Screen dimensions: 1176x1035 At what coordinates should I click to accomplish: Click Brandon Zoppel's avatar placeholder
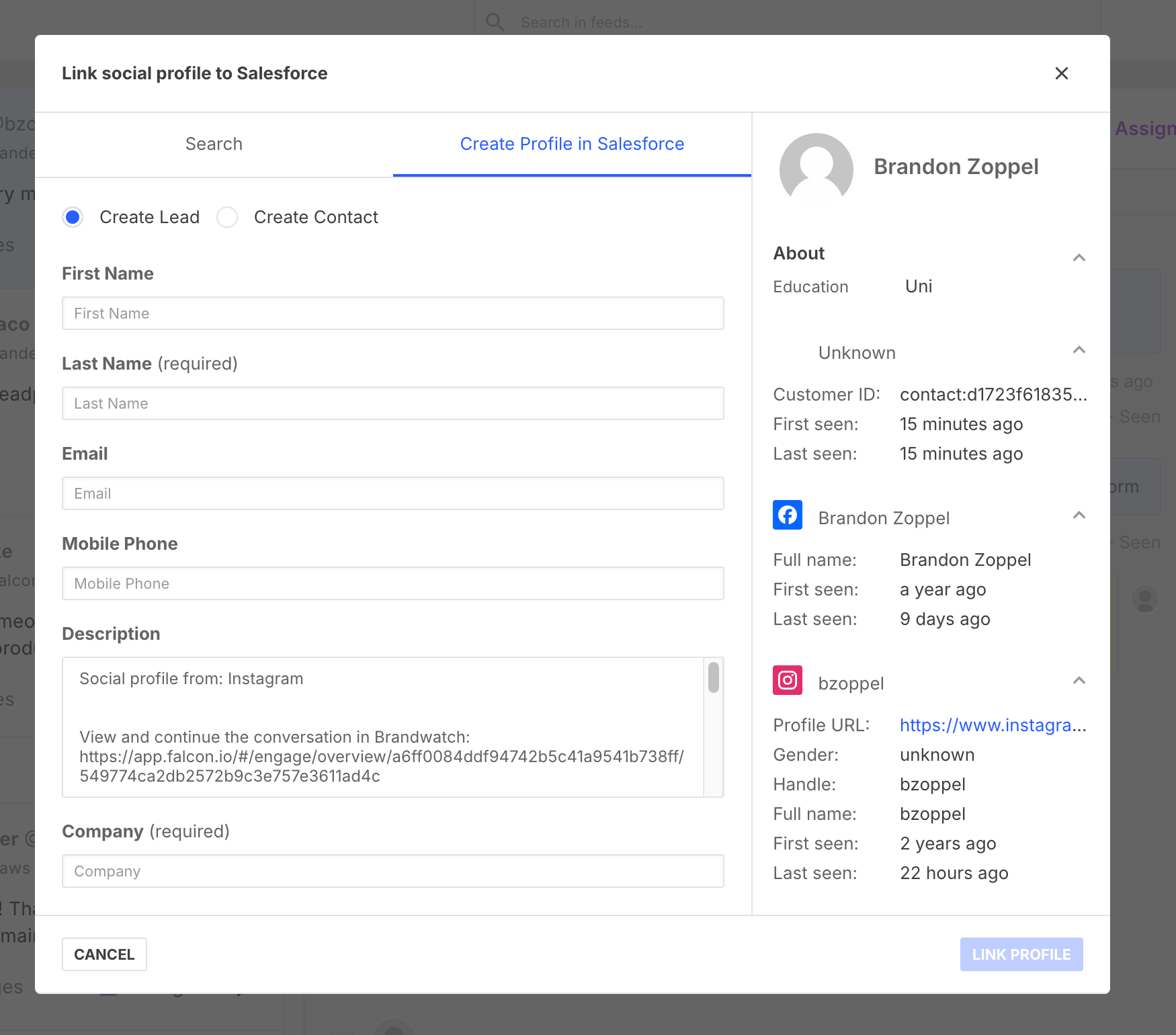(816, 168)
